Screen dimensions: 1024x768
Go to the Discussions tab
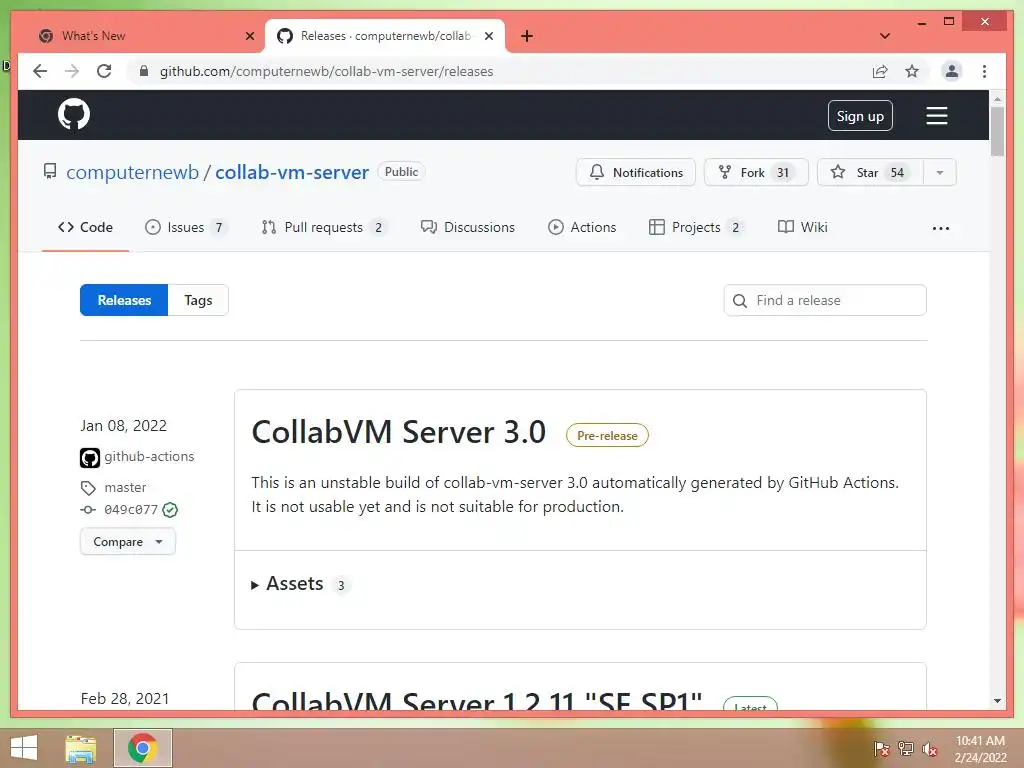(468, 227)
